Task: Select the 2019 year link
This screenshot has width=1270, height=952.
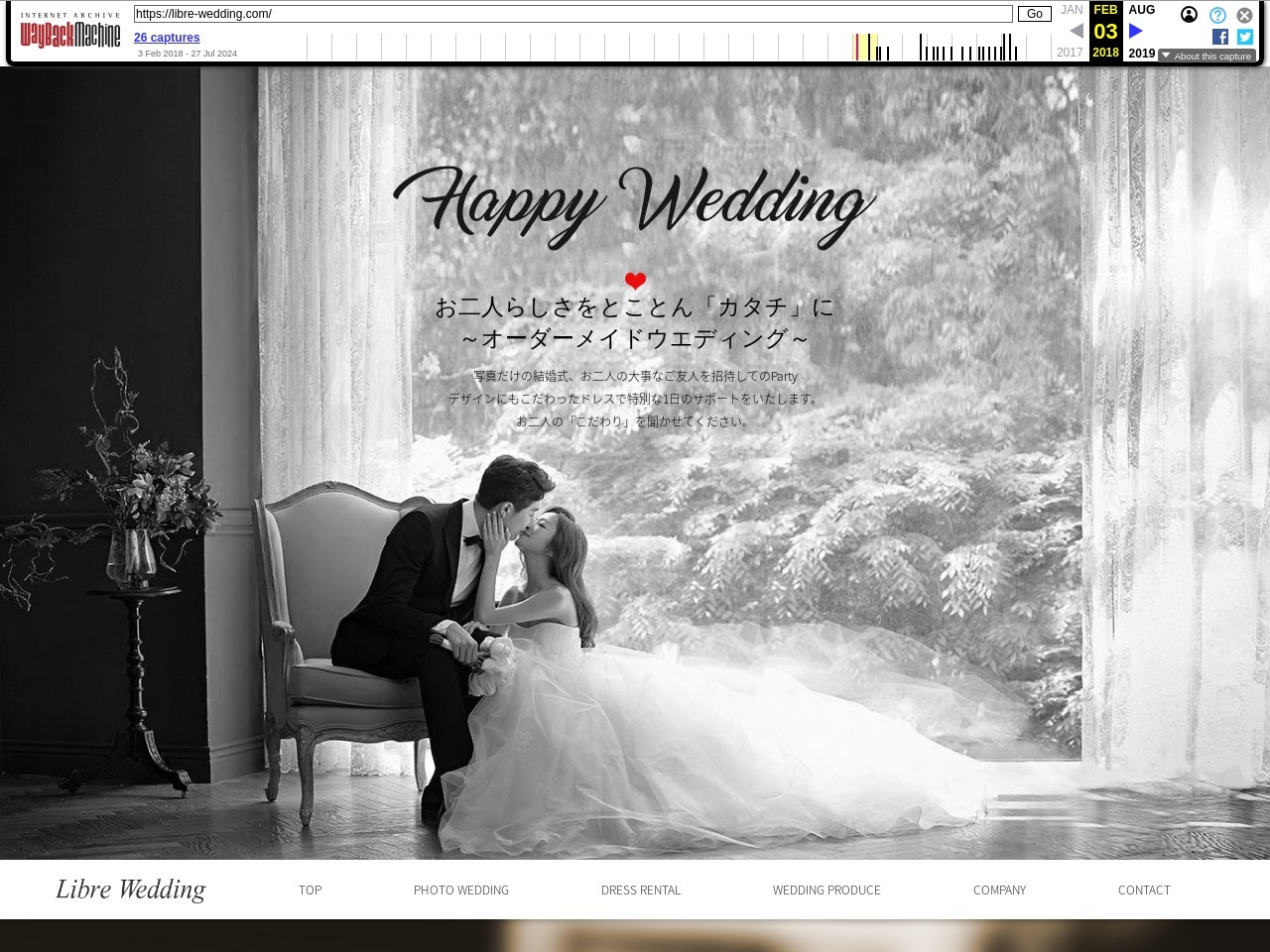Action: pyautogui.click(x=1142, y=54)
